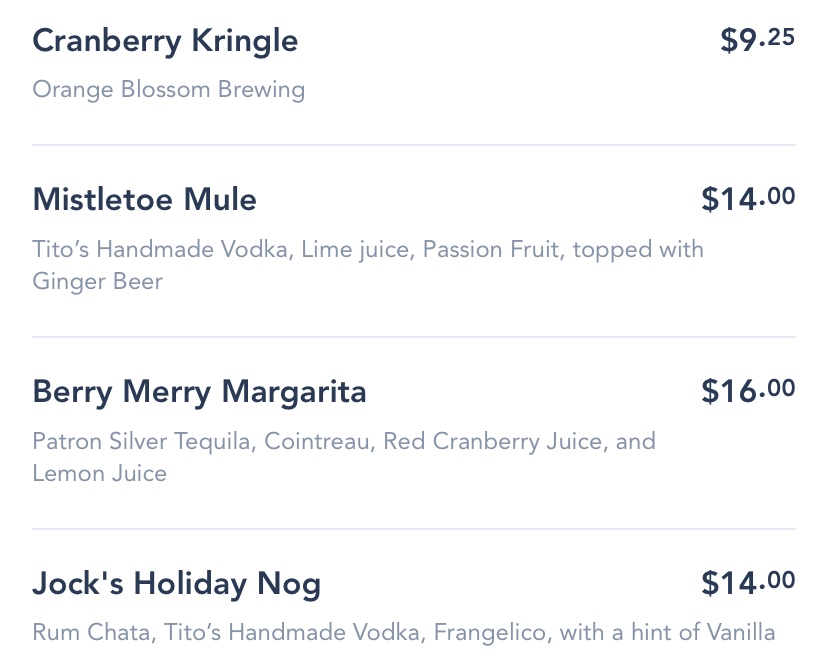Tap the Tito's Handmade Vodka, Lime juice description
Image resolution: width=828 pixels, height=667 pixels.
coord(368,249)
